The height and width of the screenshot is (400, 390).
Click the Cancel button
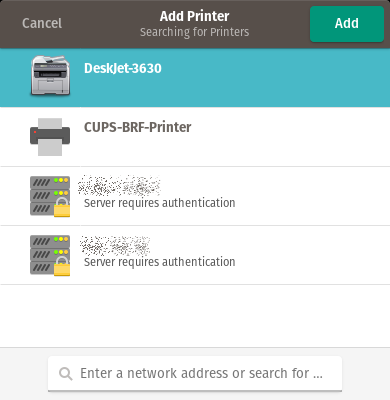coord(42,24)
